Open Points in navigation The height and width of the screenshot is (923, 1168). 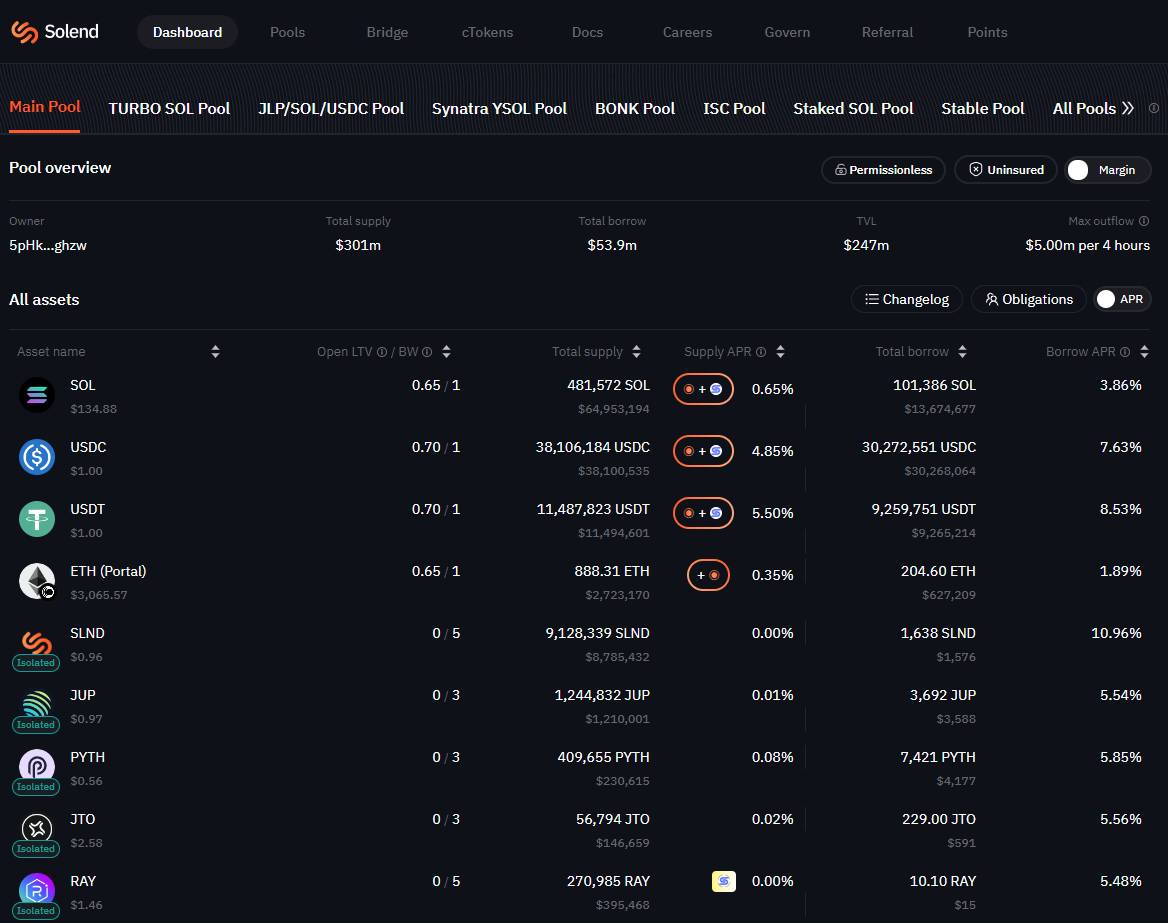[987, 32]
